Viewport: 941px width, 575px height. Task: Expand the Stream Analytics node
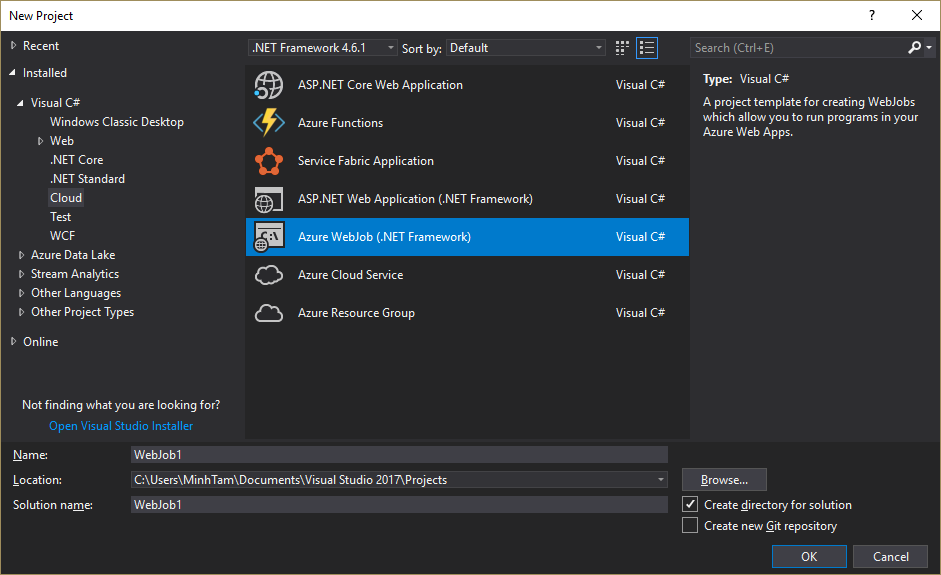pyautogui.click(x=21, y=274)
